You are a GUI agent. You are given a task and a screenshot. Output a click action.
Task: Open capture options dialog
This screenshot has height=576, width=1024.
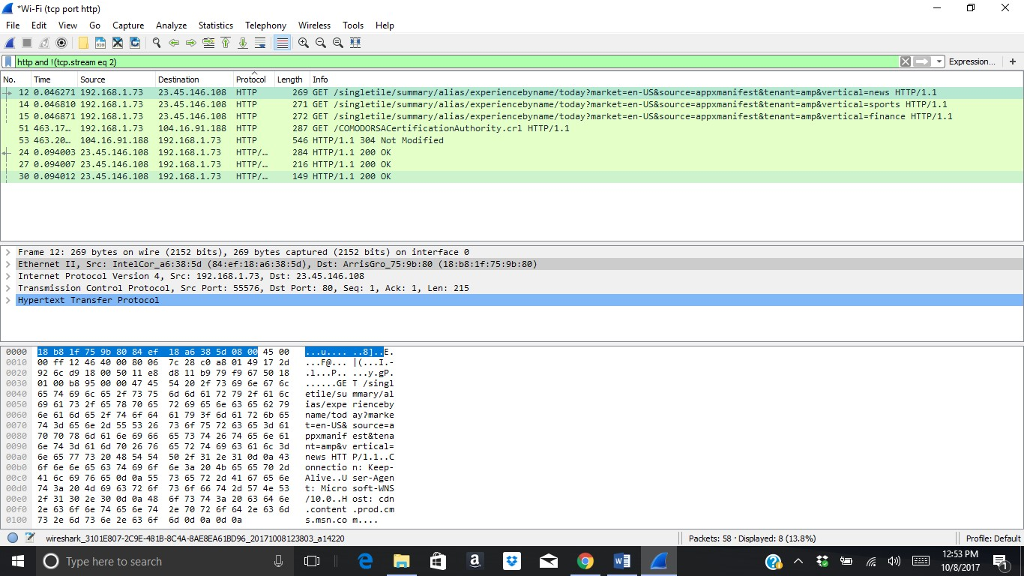(x=60, y=42)
